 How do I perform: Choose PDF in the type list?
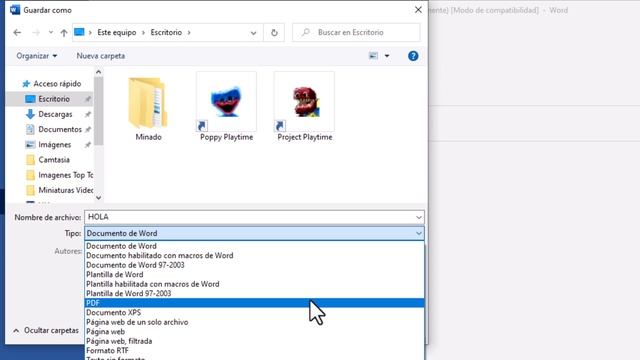click(254, 303)
